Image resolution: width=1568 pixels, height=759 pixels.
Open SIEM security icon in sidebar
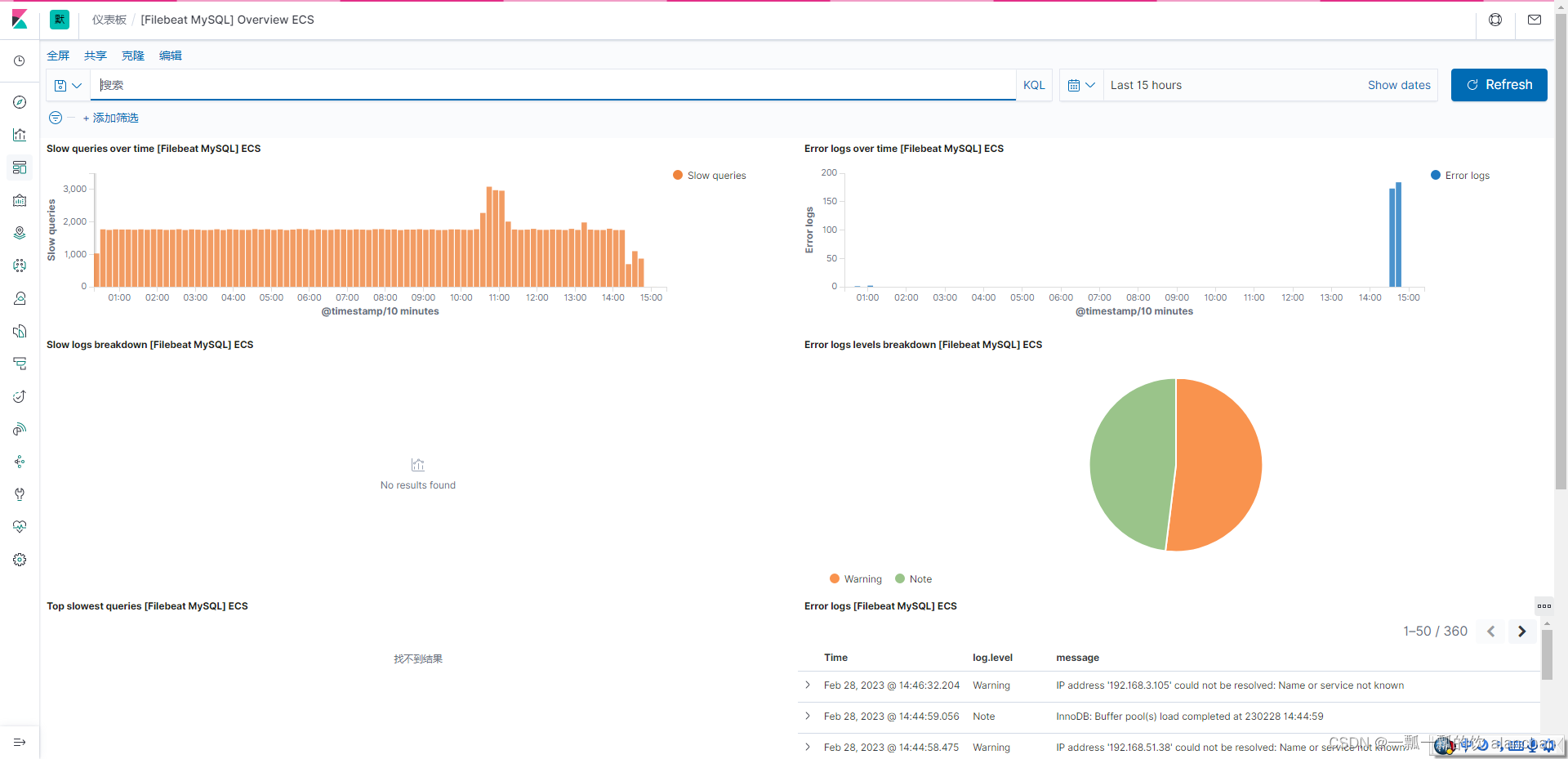click(x=20, y=429)
